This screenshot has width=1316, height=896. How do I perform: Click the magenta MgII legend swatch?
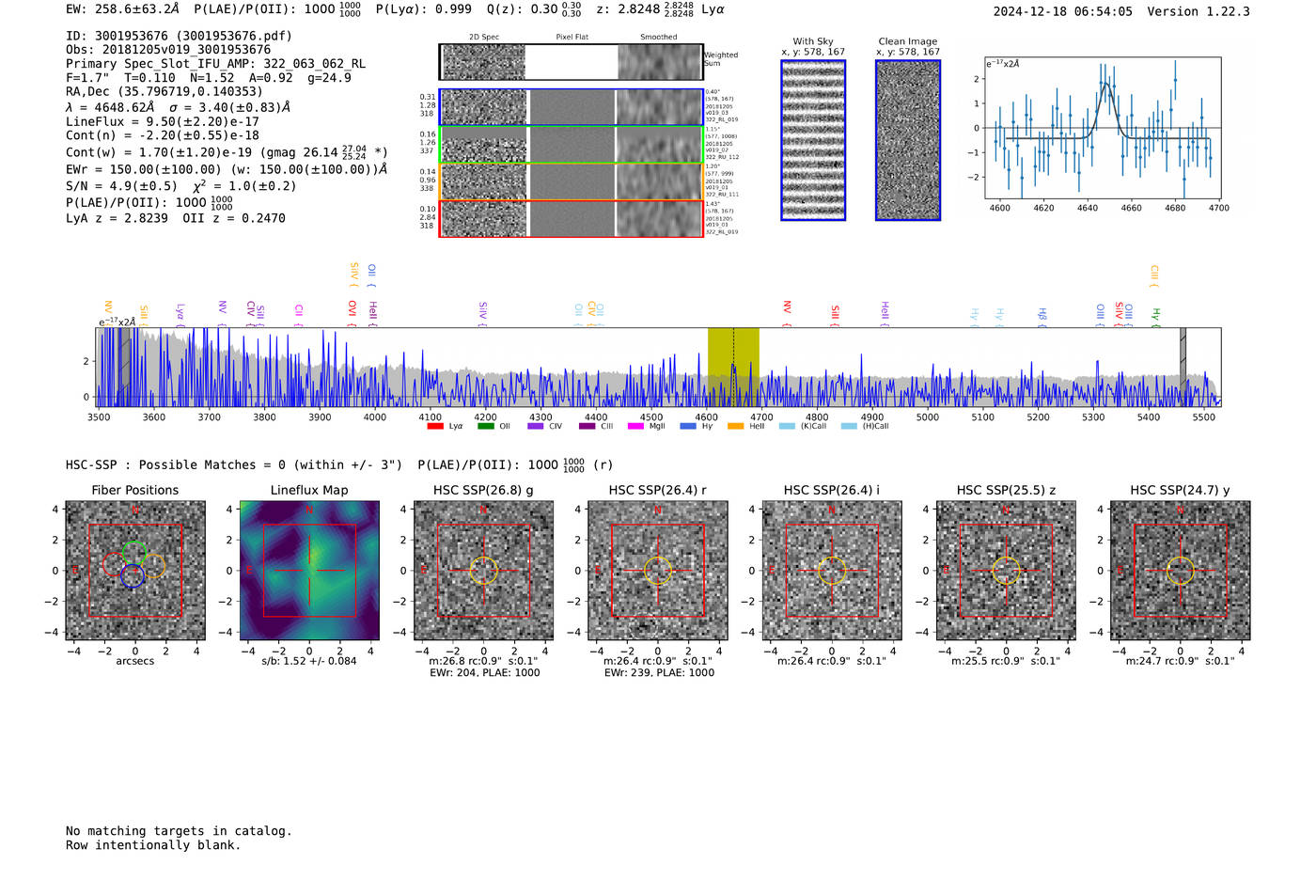click(x=635, y=426)
